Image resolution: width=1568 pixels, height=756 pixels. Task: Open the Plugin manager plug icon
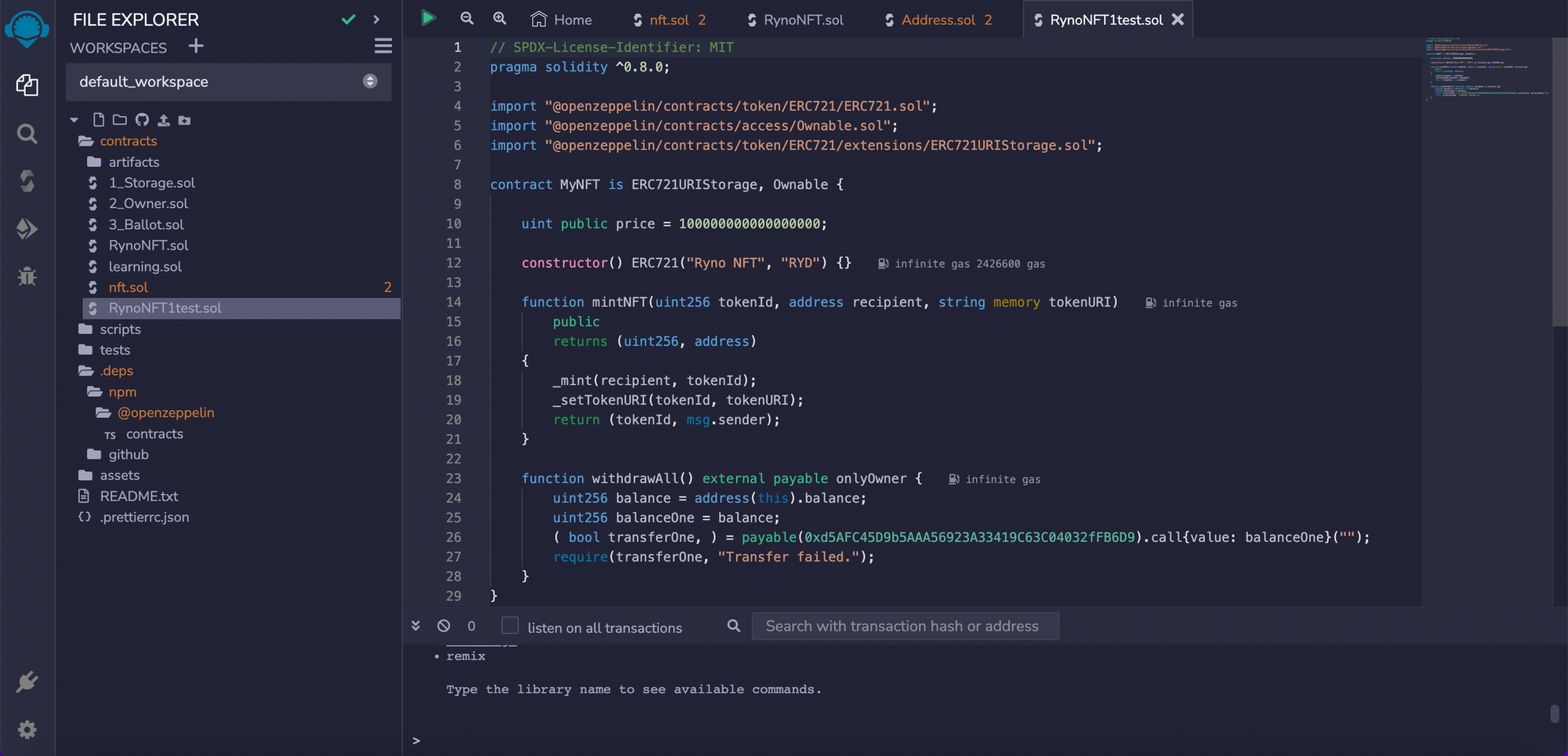[x=27, y=681]
